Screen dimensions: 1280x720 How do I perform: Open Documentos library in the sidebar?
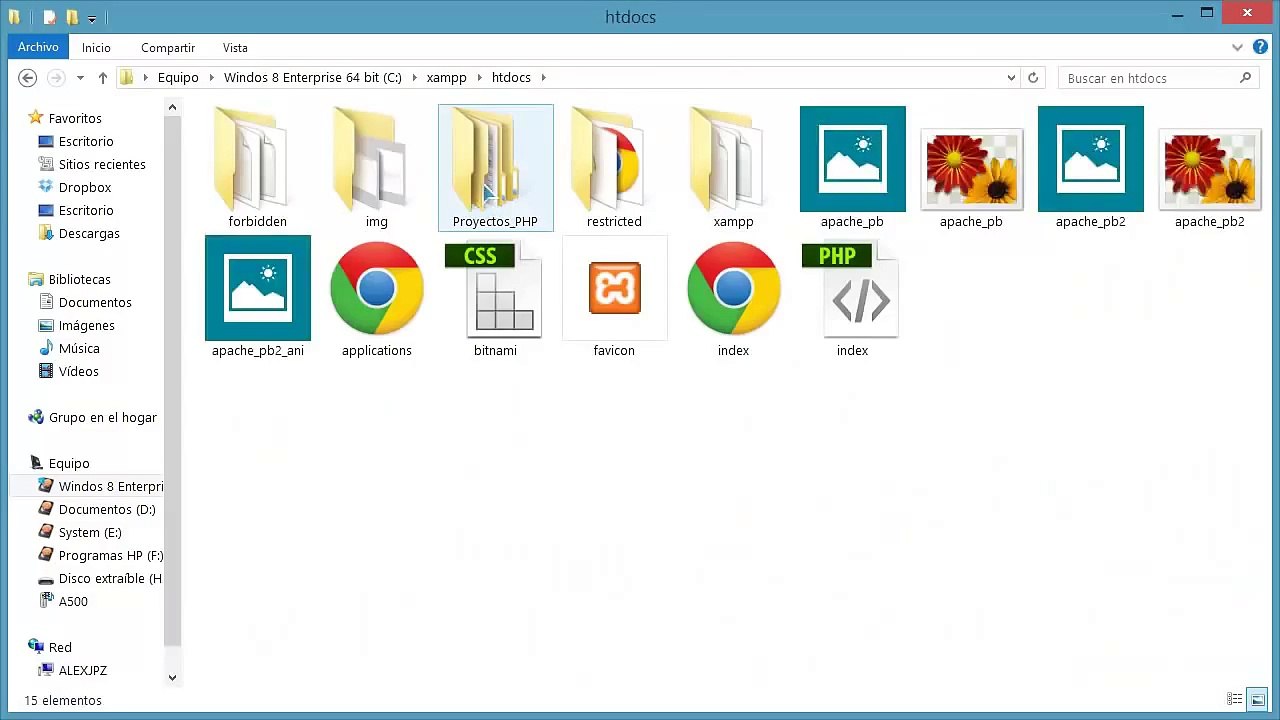tap(95, 302)
